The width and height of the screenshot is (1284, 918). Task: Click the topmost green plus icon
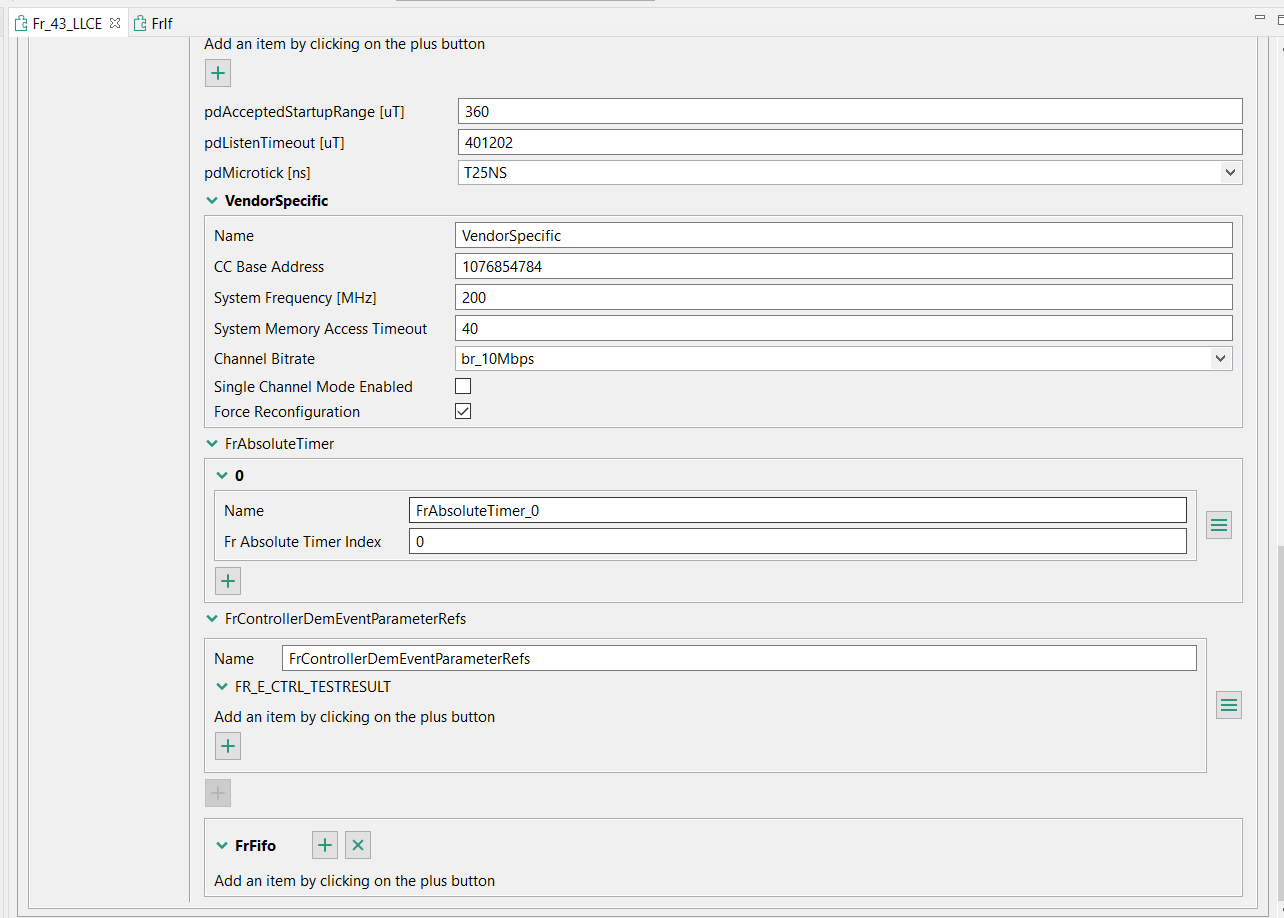pyautogui.click(x=217, y=72)
